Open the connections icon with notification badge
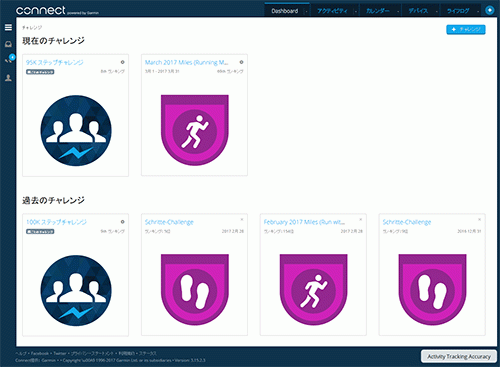Viewport: 500px width, 367px height. [x=9, y=60]
